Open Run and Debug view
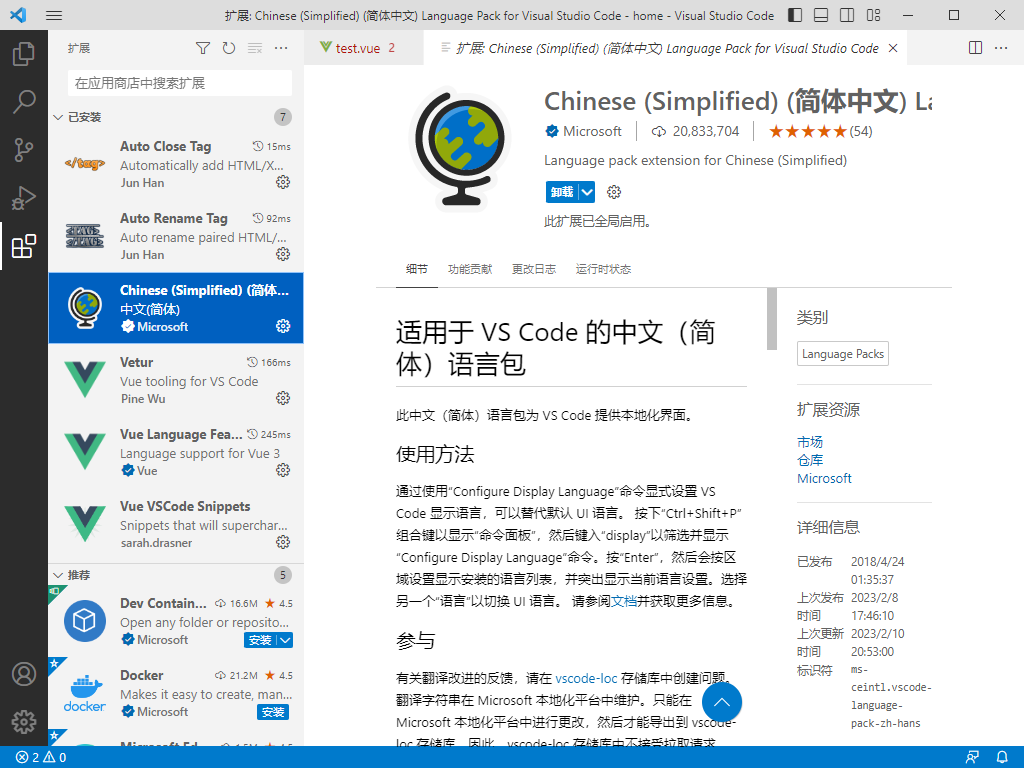 24,198
